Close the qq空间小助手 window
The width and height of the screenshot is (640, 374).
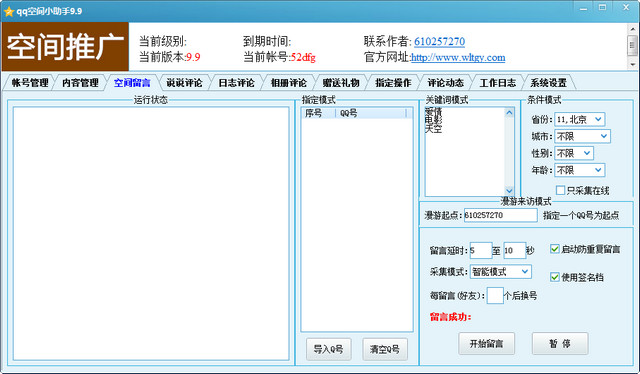[626, 8]
